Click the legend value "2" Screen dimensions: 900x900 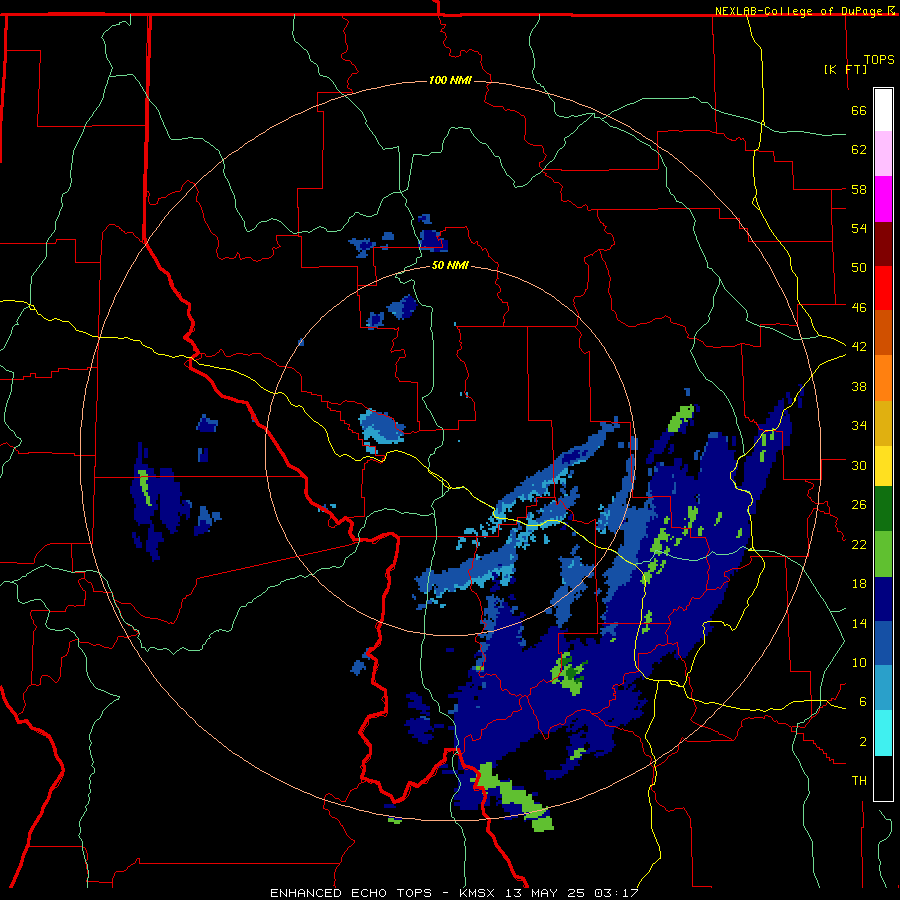tap(863, 741)
